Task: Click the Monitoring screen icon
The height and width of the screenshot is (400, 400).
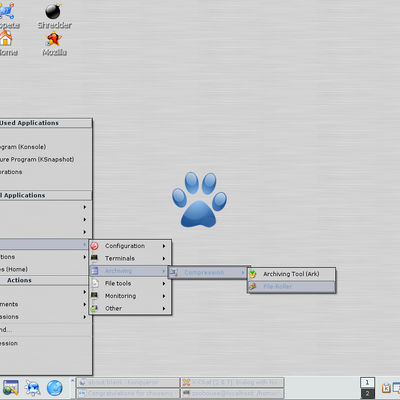Action: (x=95, y=296)
